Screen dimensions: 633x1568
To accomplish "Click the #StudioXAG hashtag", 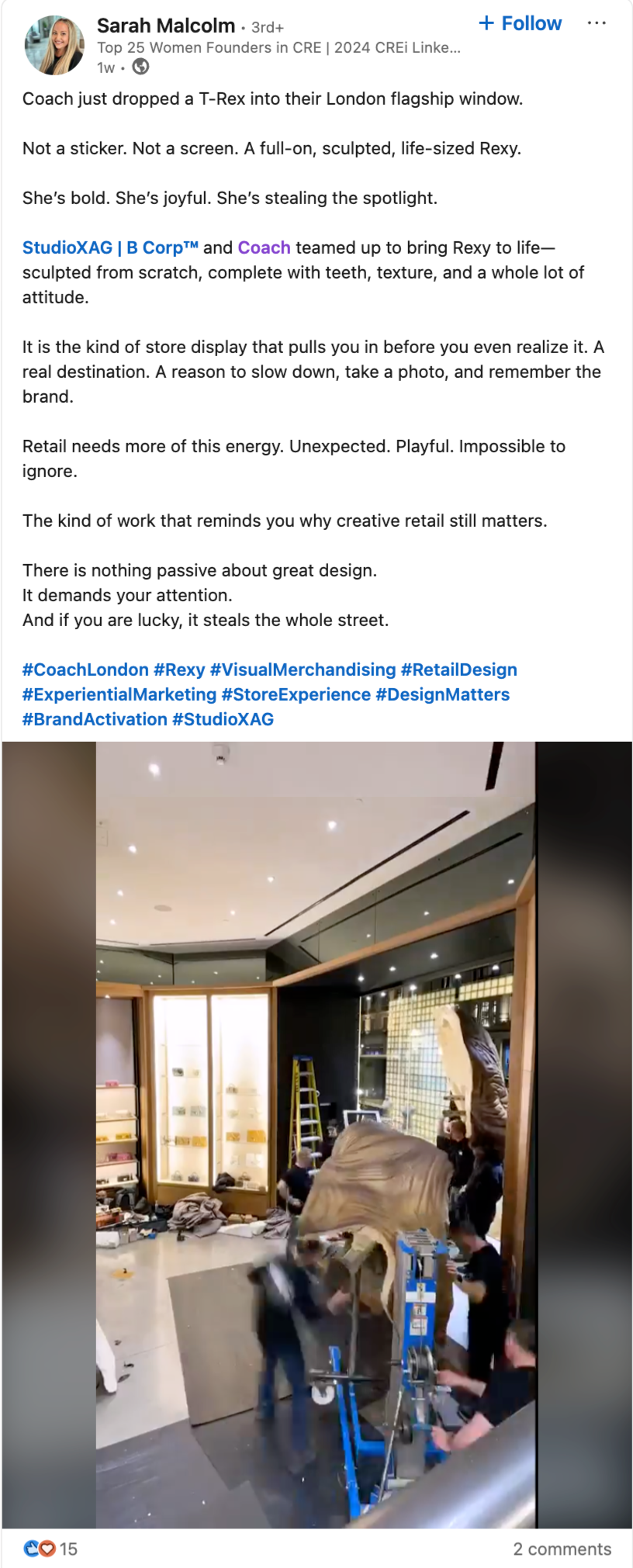I will coord(223,719).
